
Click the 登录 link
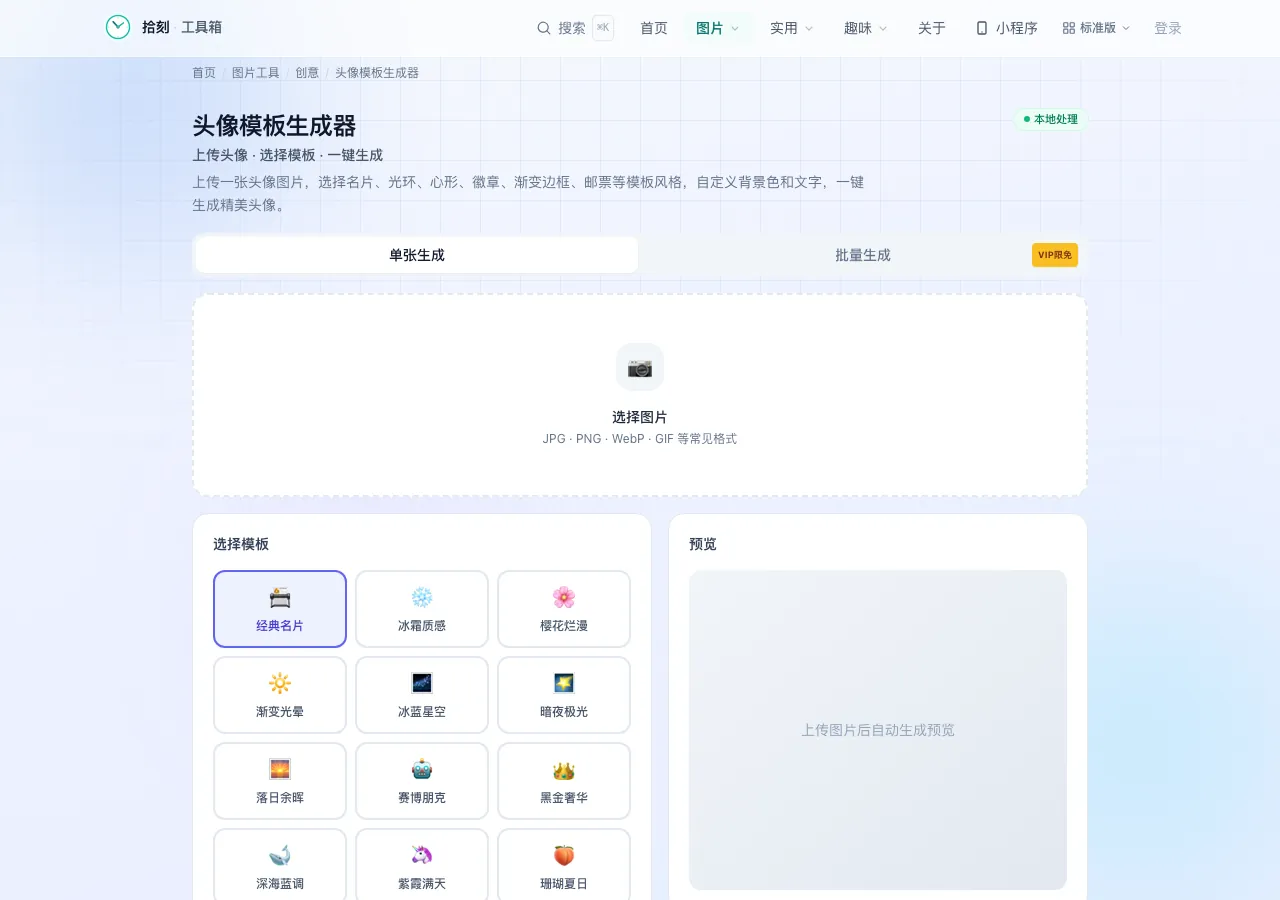pos(1168,28)
